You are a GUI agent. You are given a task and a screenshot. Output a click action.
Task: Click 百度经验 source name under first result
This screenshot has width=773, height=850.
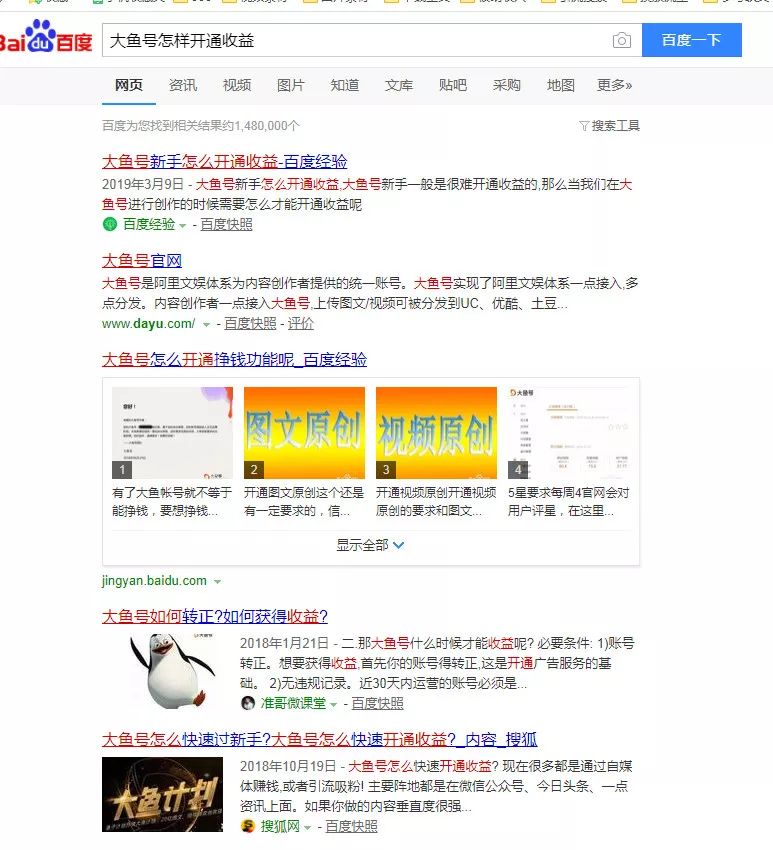149,224
